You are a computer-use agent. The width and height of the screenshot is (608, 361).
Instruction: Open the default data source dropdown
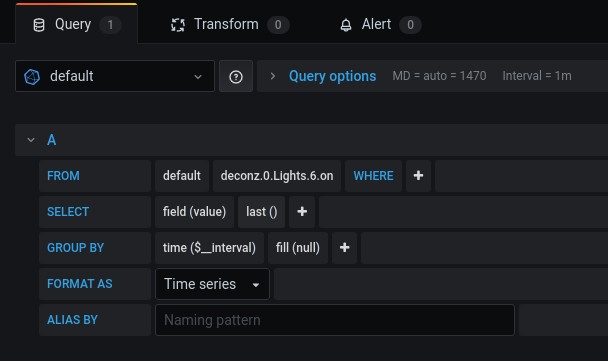coord(115,76)
